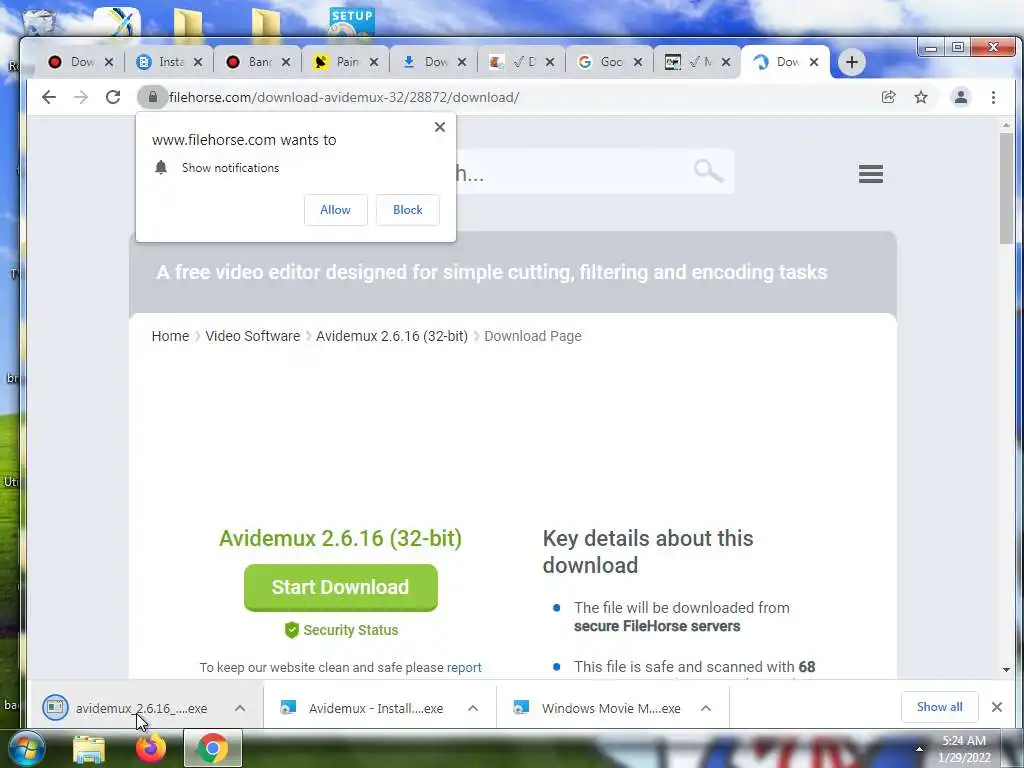The image size is (1024, 768).
Task: Go to Home breadcrumb
Action: [170, 336]
